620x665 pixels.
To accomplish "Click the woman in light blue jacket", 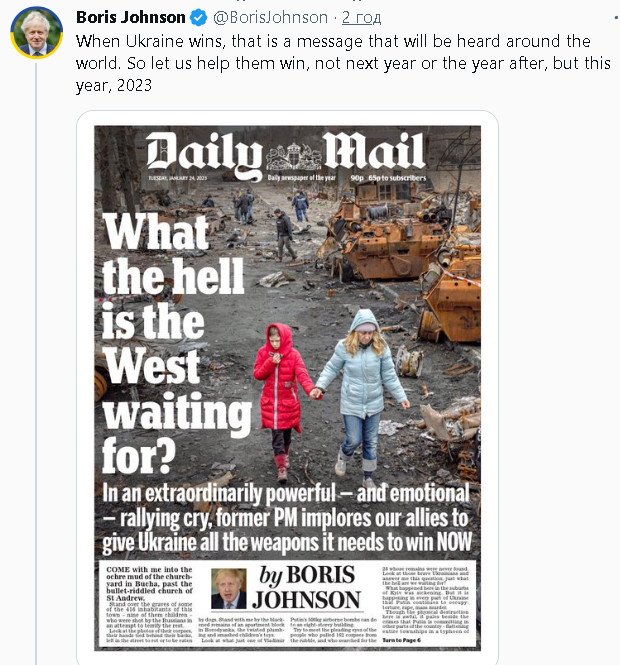I will 363,395.
